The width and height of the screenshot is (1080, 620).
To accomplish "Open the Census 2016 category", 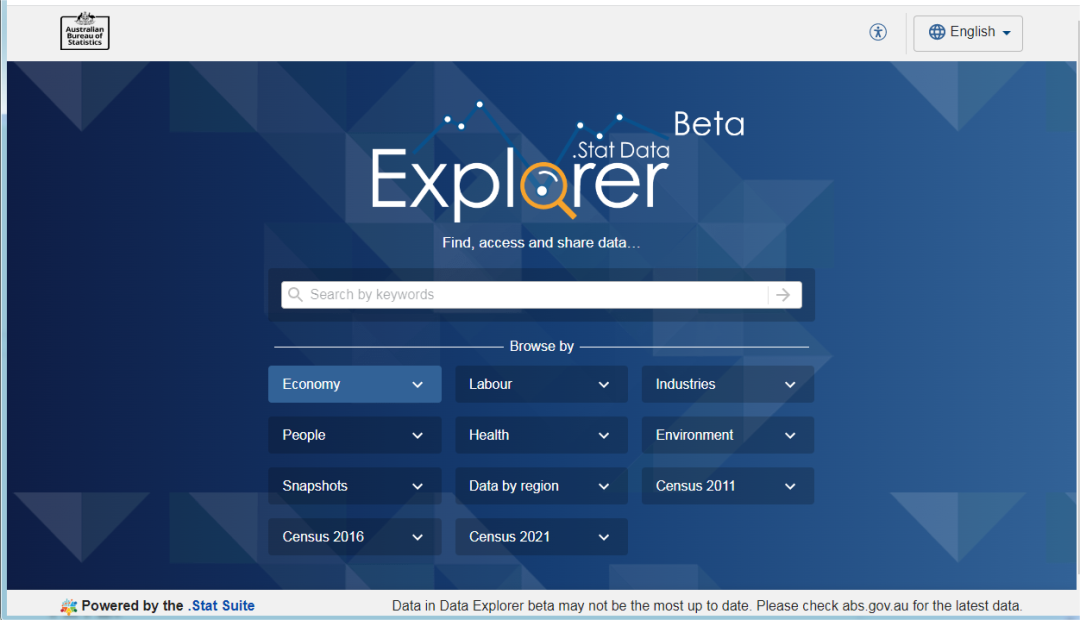I will (355, 537).
